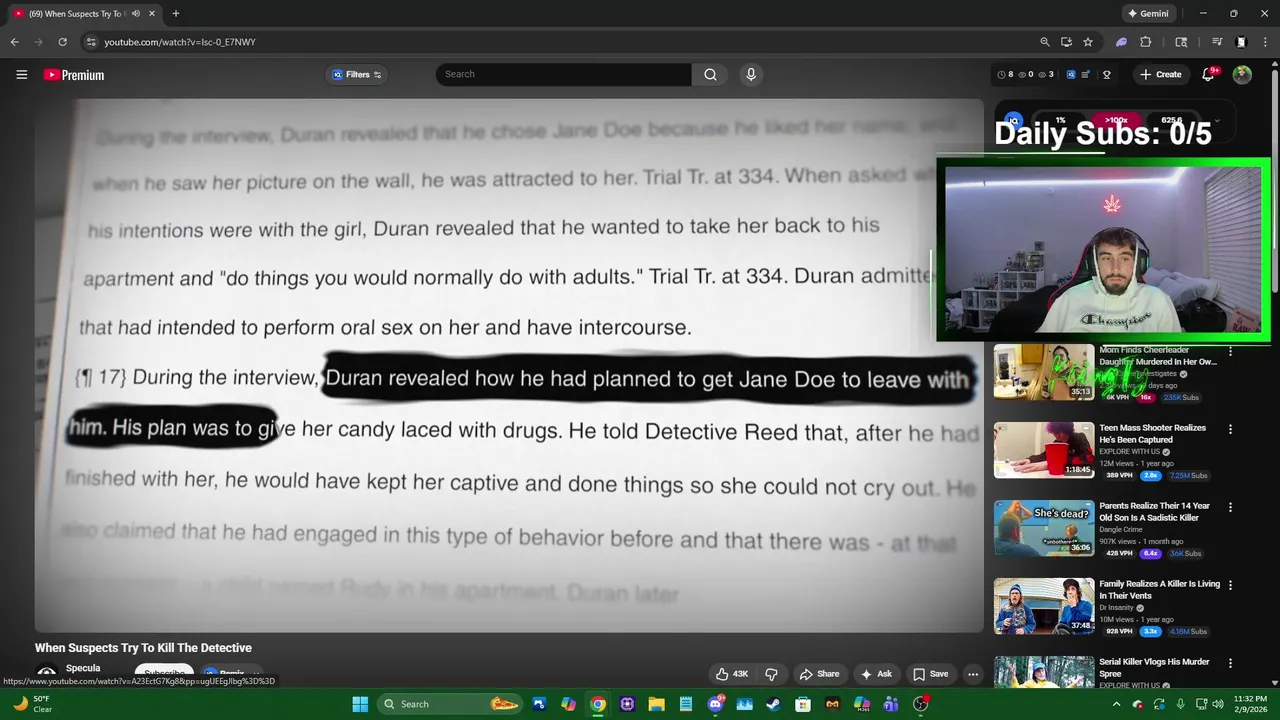Open Microsoft Store from the taskbar
The width and height of the screenshot is (1280, 720).
tap(803, 704)
